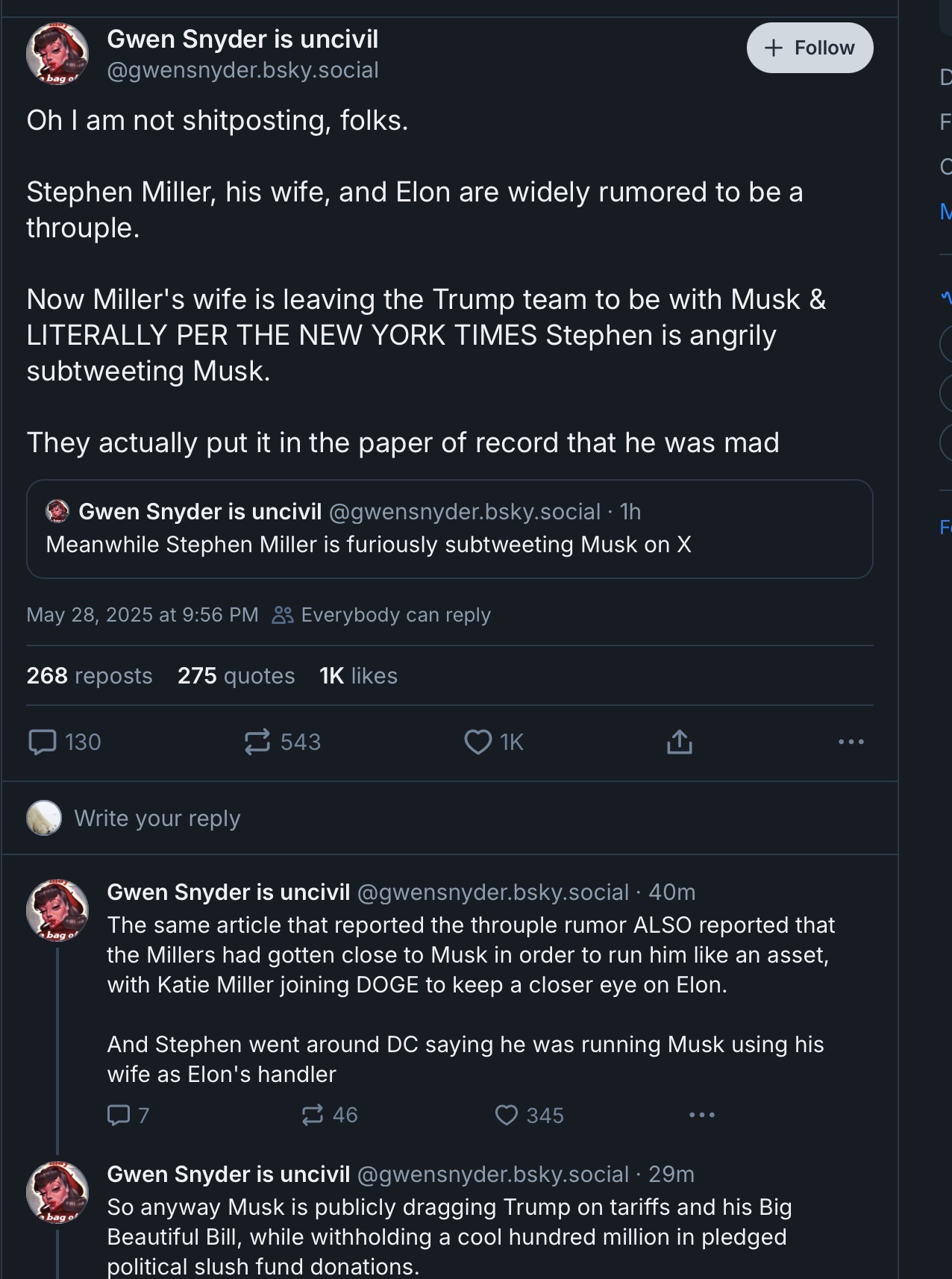Follow Gwen Snyder is uncivil

pos(809,48)
